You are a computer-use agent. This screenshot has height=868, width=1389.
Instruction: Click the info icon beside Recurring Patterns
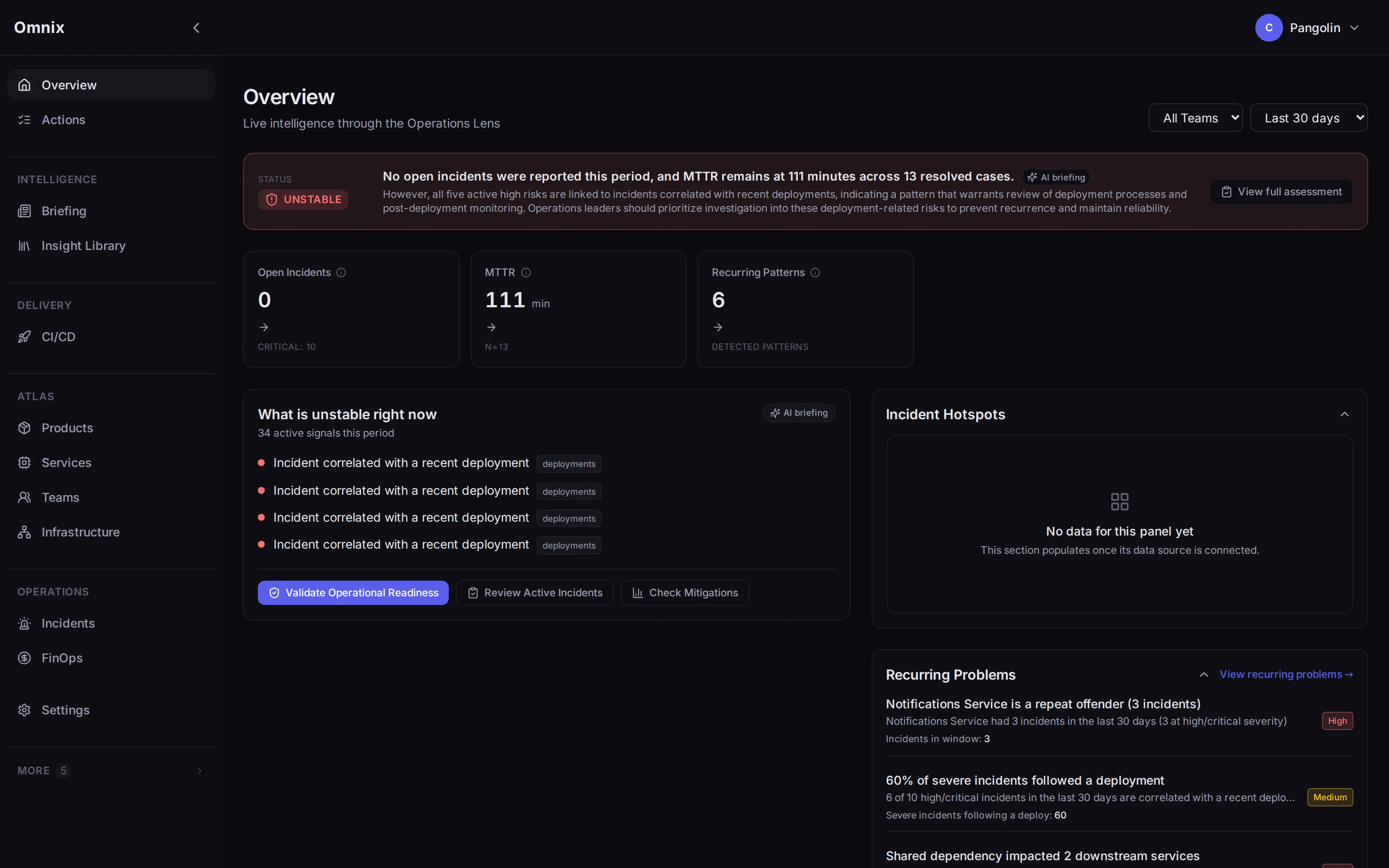click(815, 273)
